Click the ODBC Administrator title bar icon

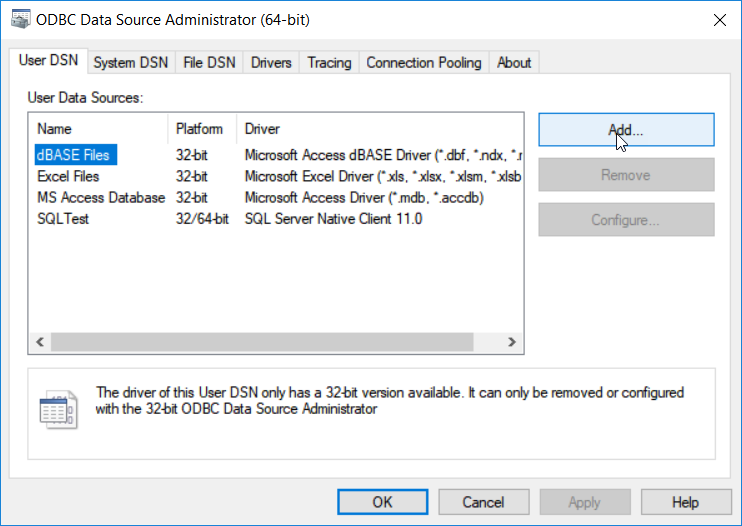point(17,18)
